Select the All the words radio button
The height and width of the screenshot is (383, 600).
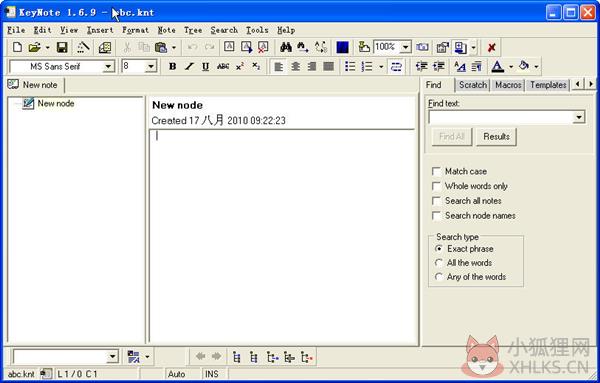(439, 263)
